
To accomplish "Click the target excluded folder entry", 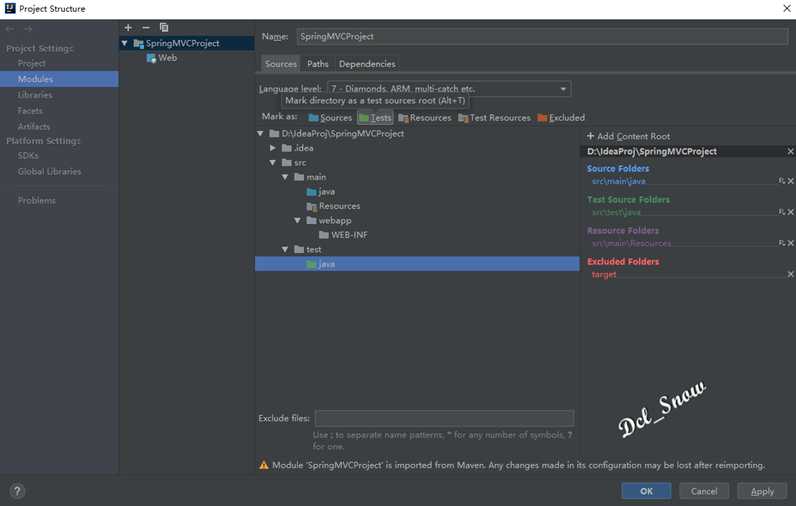I will point(604,274).
